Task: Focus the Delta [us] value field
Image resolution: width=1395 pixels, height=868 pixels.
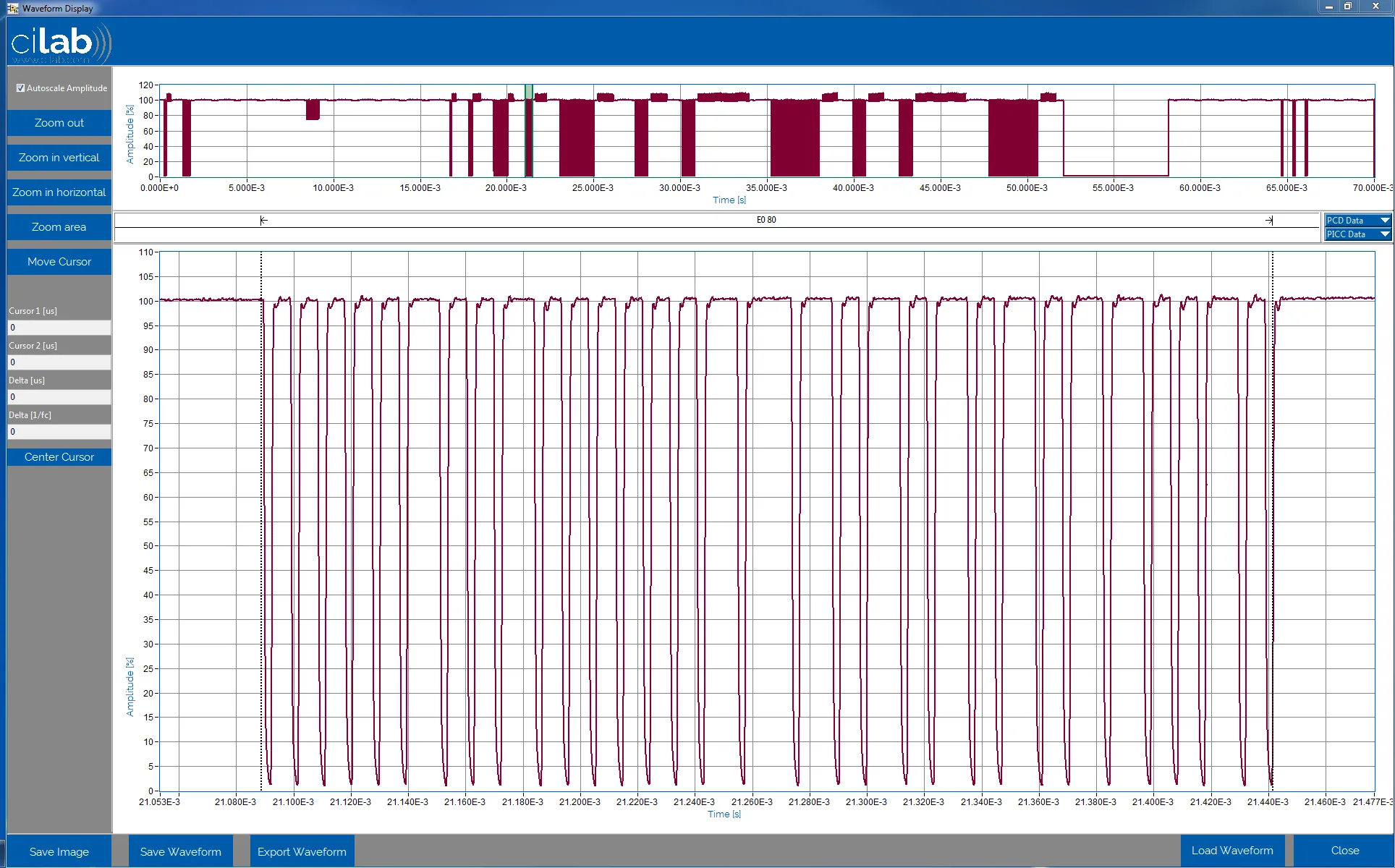Action: (x=59, y=397)
